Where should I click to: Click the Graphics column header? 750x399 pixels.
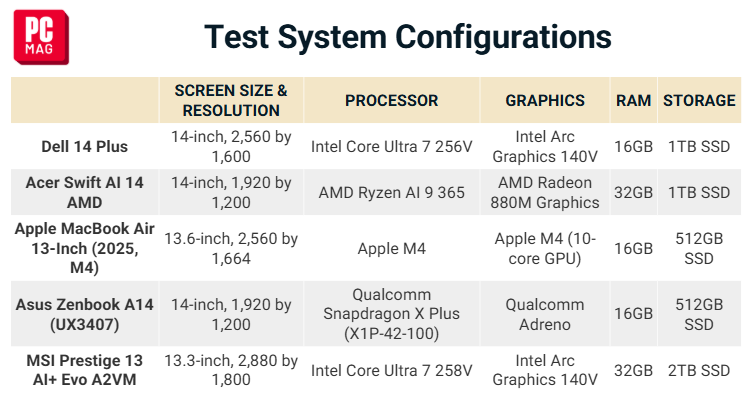tap(545, 100)
